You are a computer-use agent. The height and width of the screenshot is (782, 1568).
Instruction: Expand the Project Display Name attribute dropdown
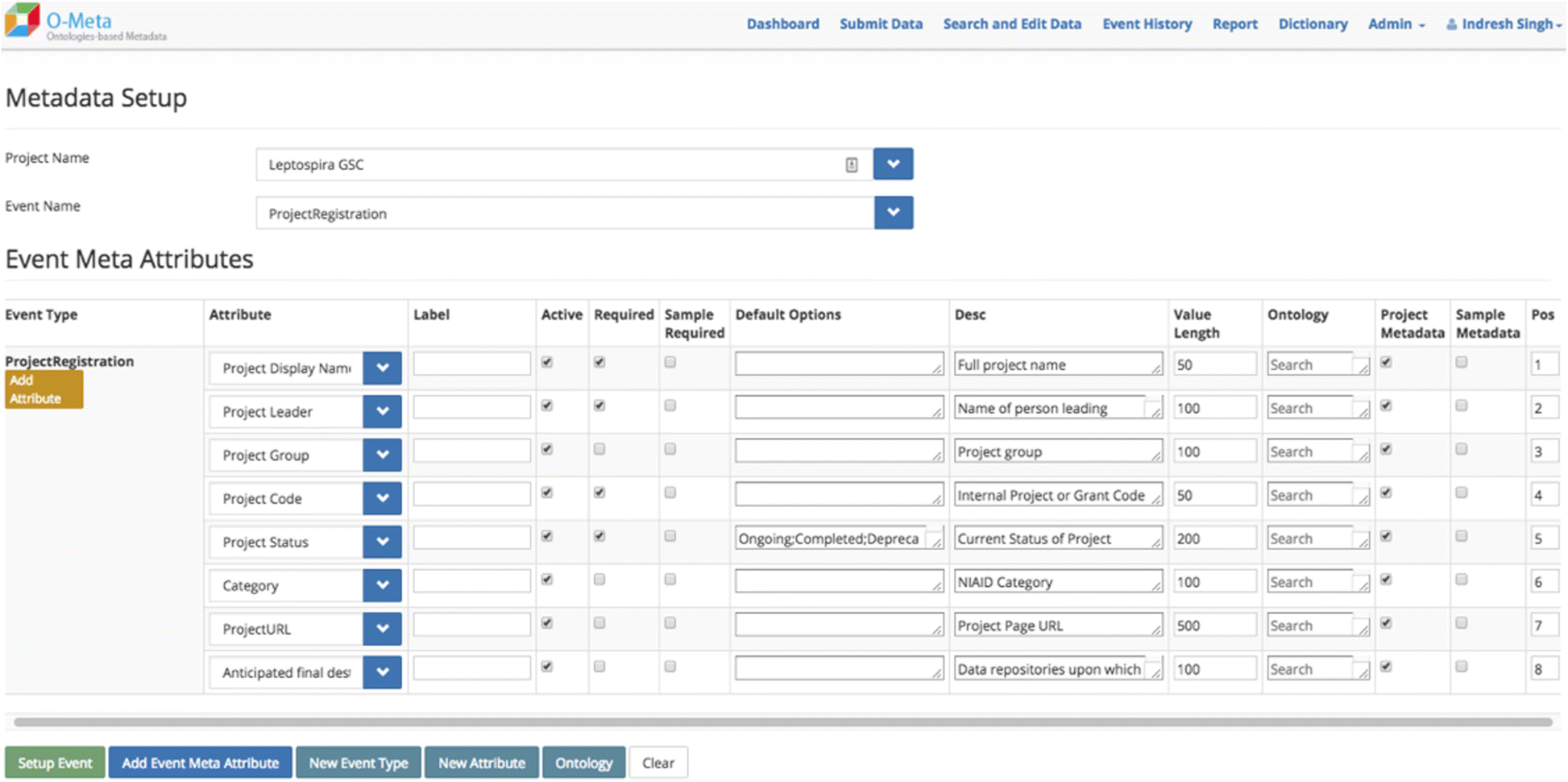point(382,368)
